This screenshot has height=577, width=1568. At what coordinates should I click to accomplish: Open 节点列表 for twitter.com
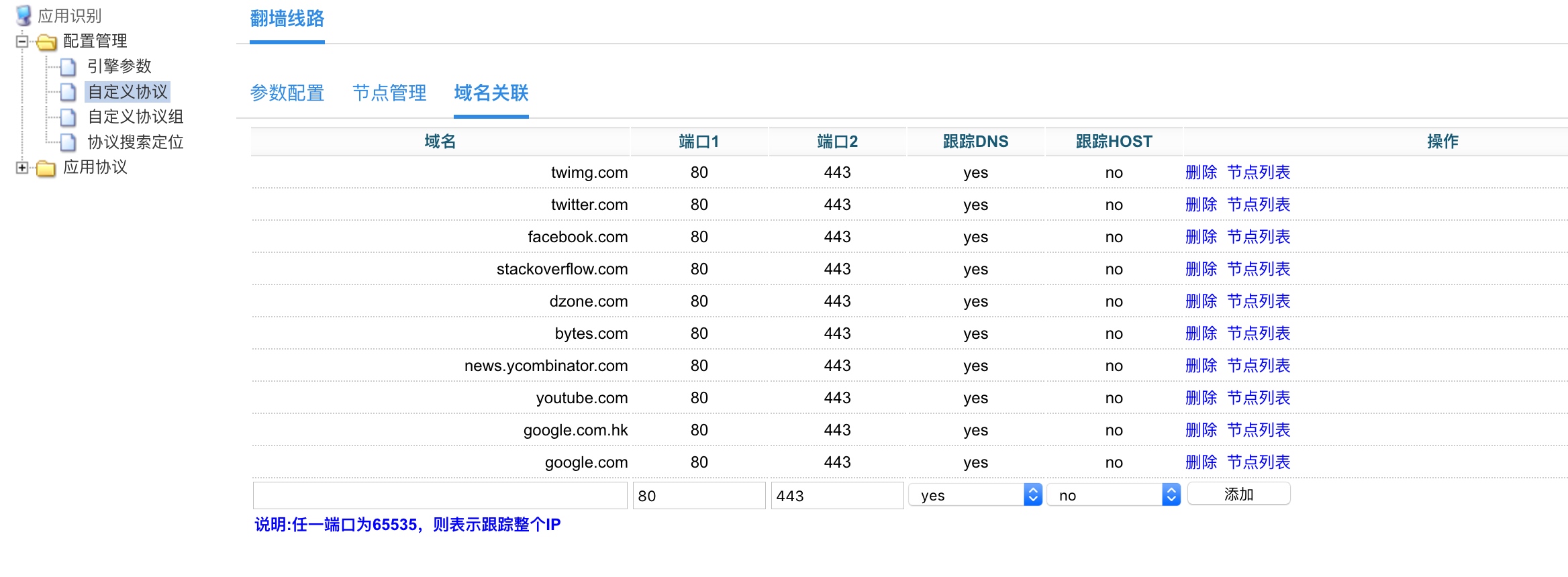(1259, 205)
